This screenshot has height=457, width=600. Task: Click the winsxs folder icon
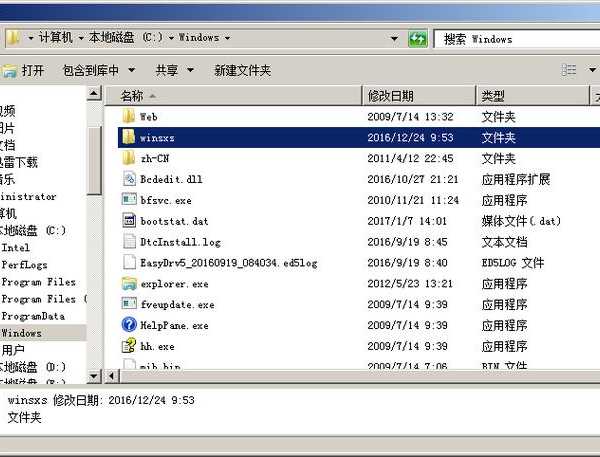click(129, 137)
